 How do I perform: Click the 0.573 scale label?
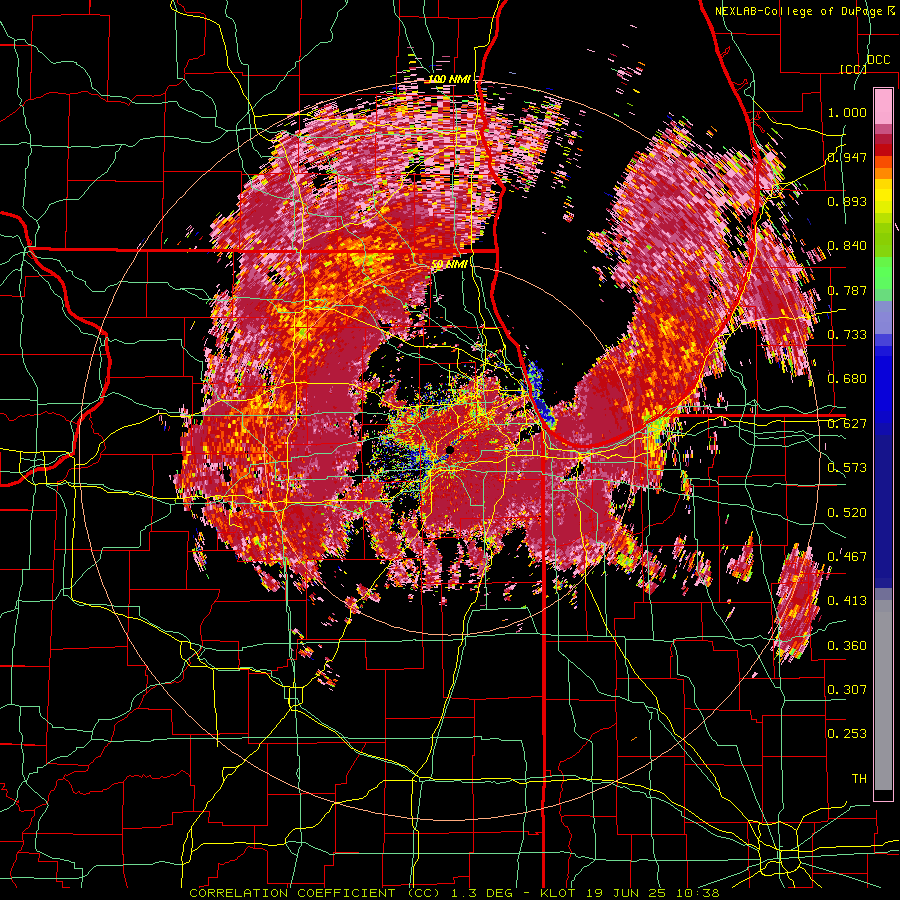point(847,468)
